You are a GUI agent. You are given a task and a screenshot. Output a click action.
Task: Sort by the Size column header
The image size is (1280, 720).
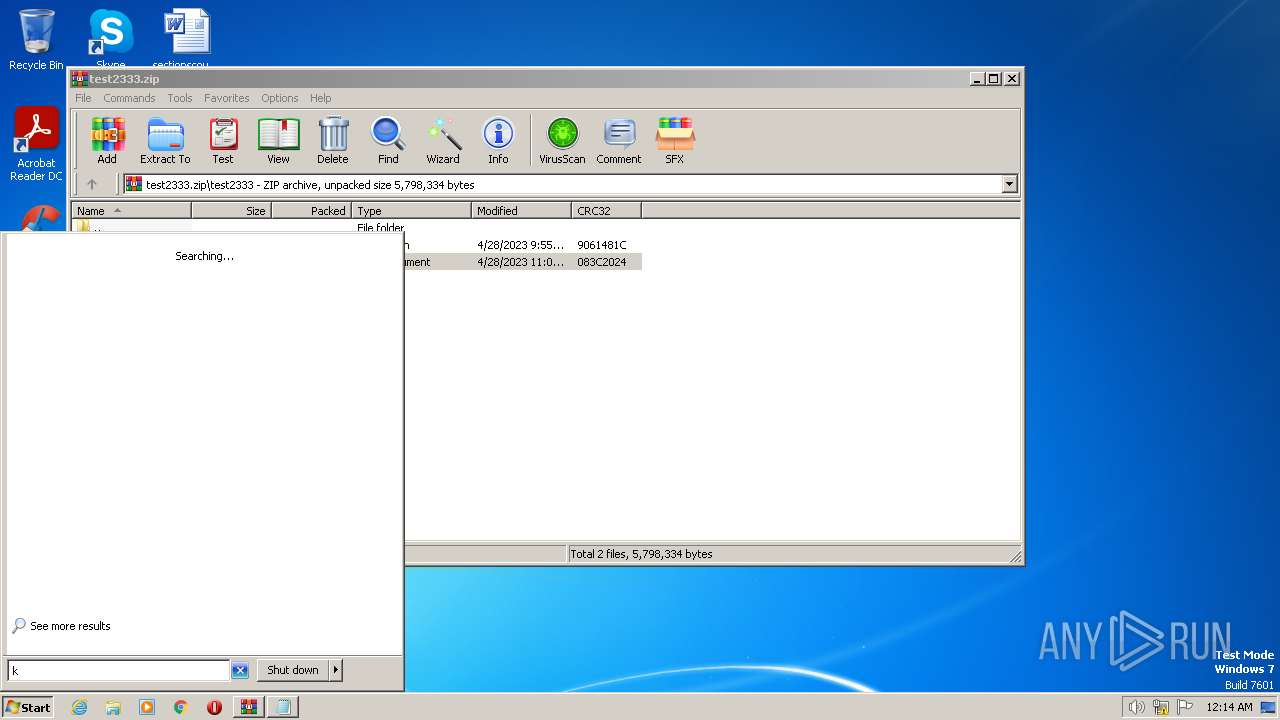click(x=231, y=211)
